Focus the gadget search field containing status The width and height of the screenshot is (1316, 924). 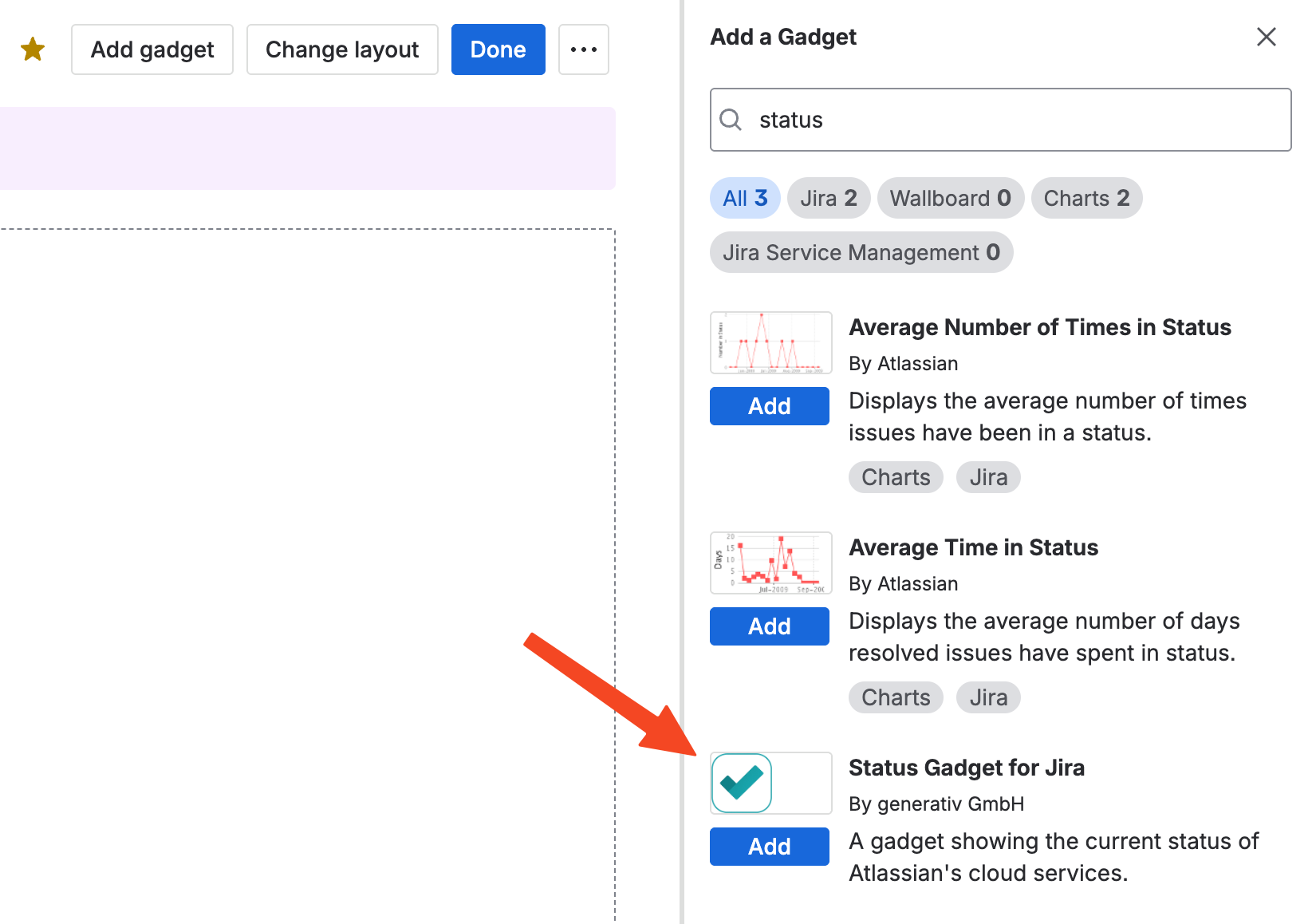[1013, 120]
